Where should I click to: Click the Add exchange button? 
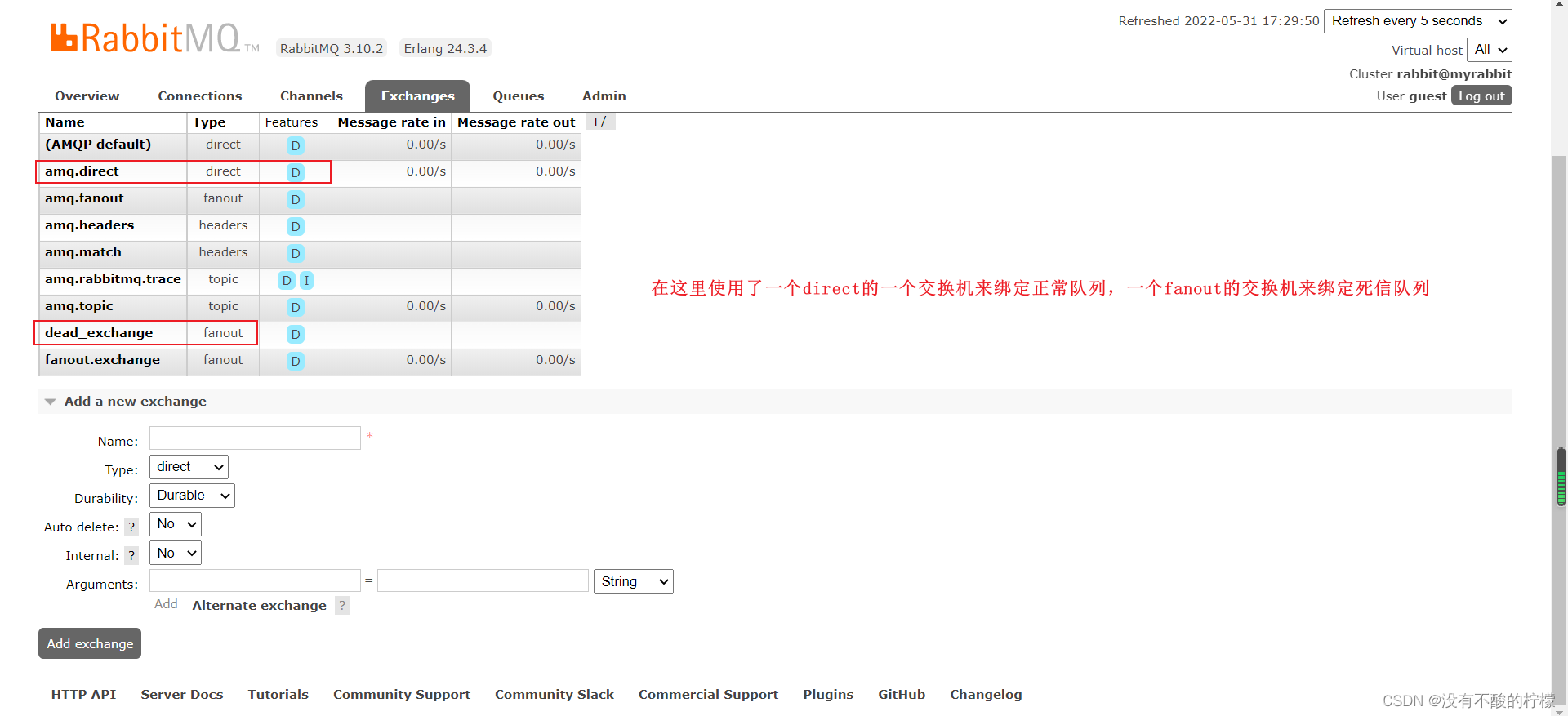tap(90, 643)
